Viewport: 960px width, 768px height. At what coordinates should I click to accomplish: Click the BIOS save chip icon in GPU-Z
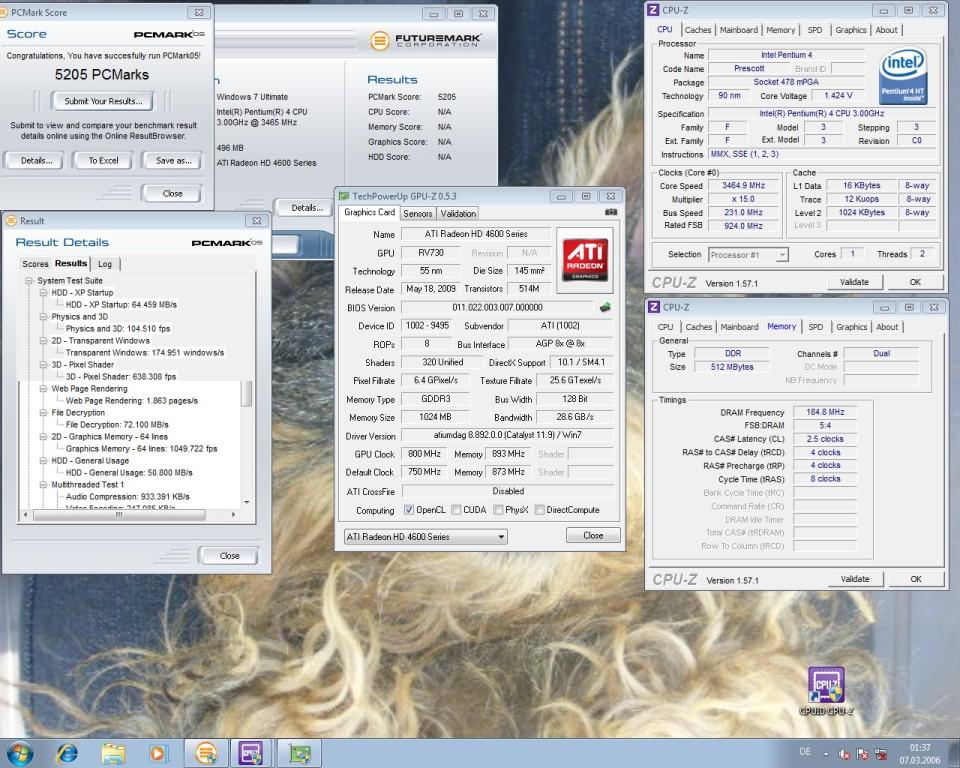(x=605, y=307)
